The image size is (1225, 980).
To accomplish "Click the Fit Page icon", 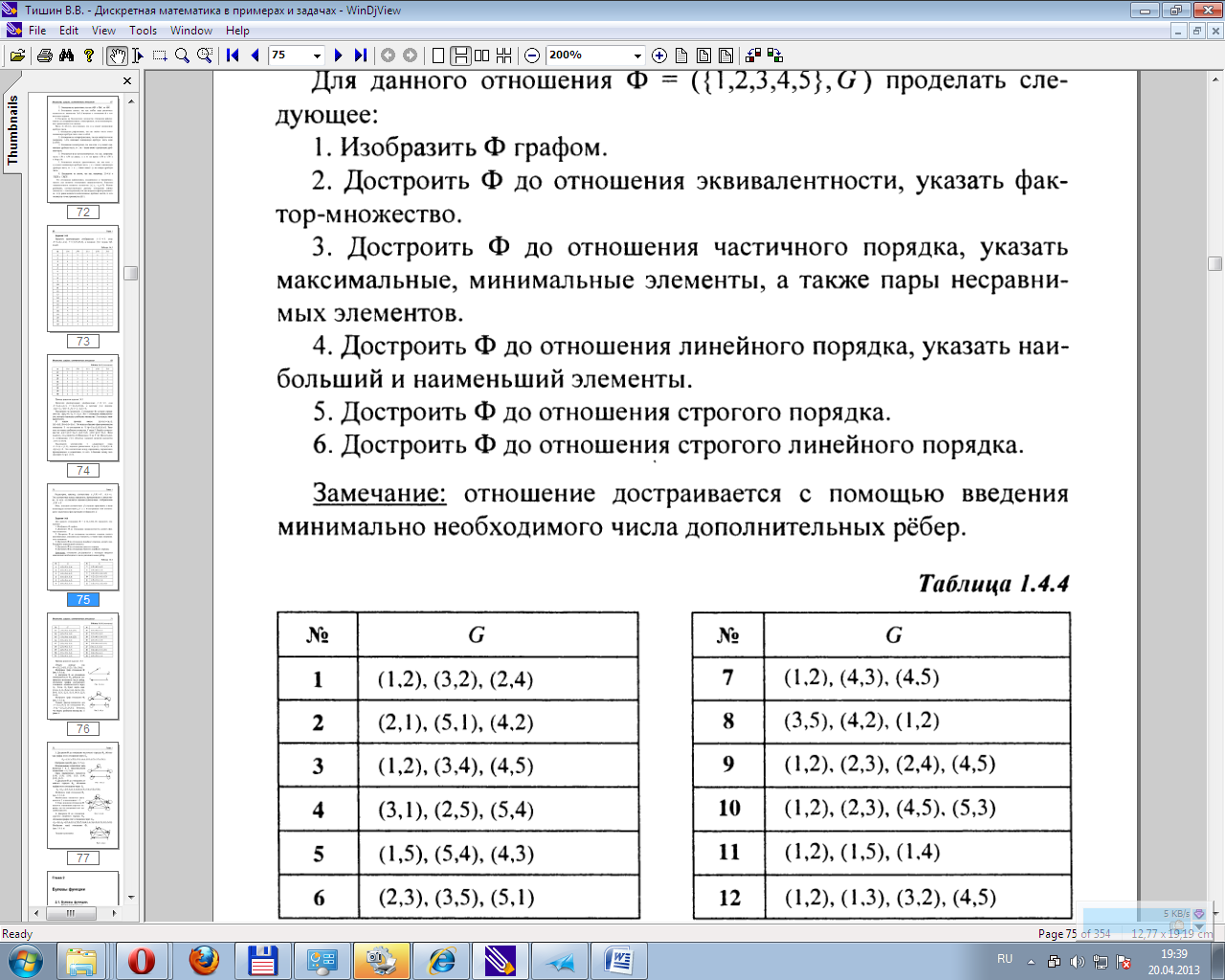I will 703,56.
